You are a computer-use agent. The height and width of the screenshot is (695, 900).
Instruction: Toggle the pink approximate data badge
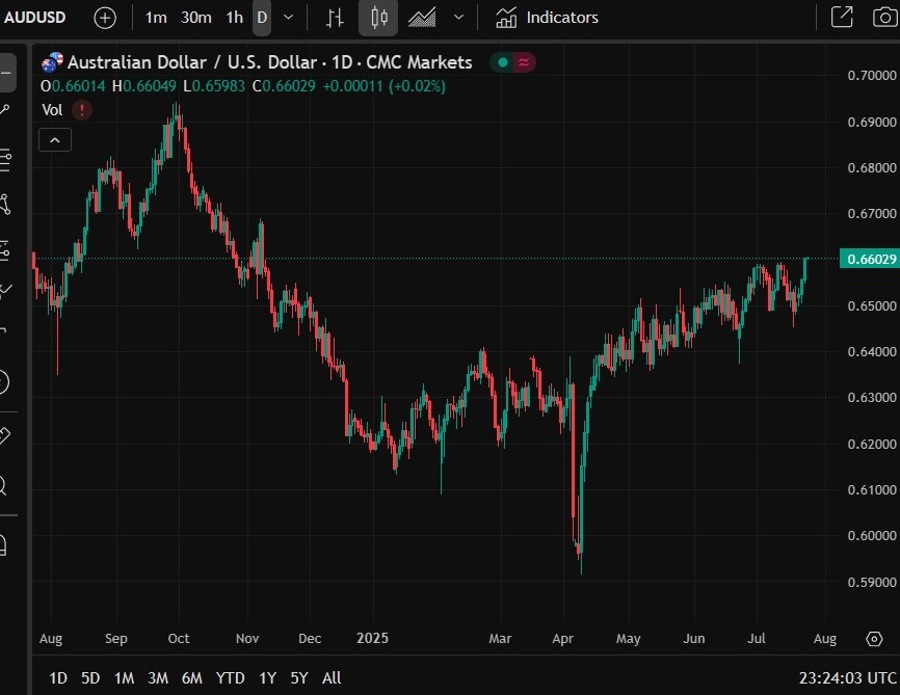pyautogui.click(x=524, y=63)
